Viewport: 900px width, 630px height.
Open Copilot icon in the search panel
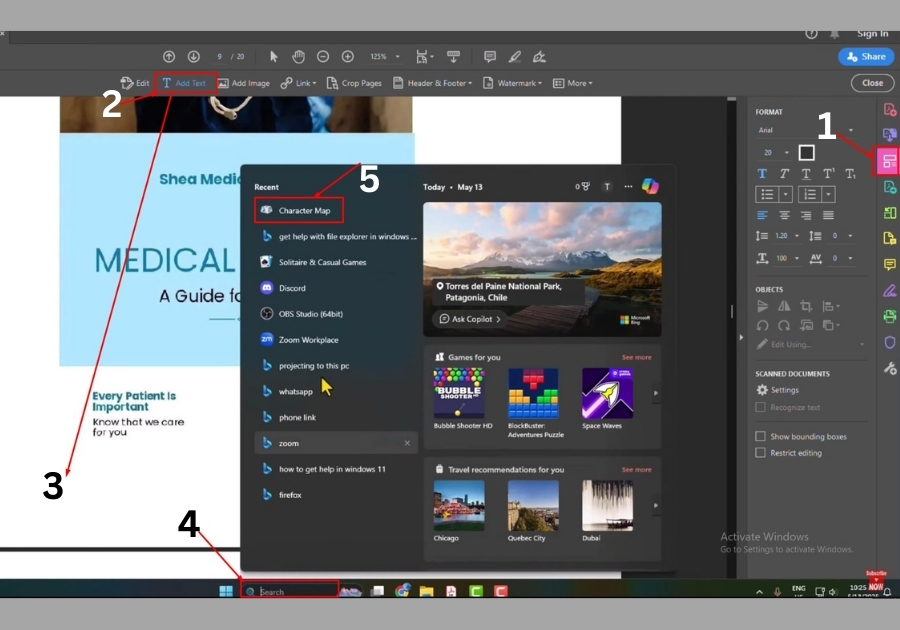[650, 186]
